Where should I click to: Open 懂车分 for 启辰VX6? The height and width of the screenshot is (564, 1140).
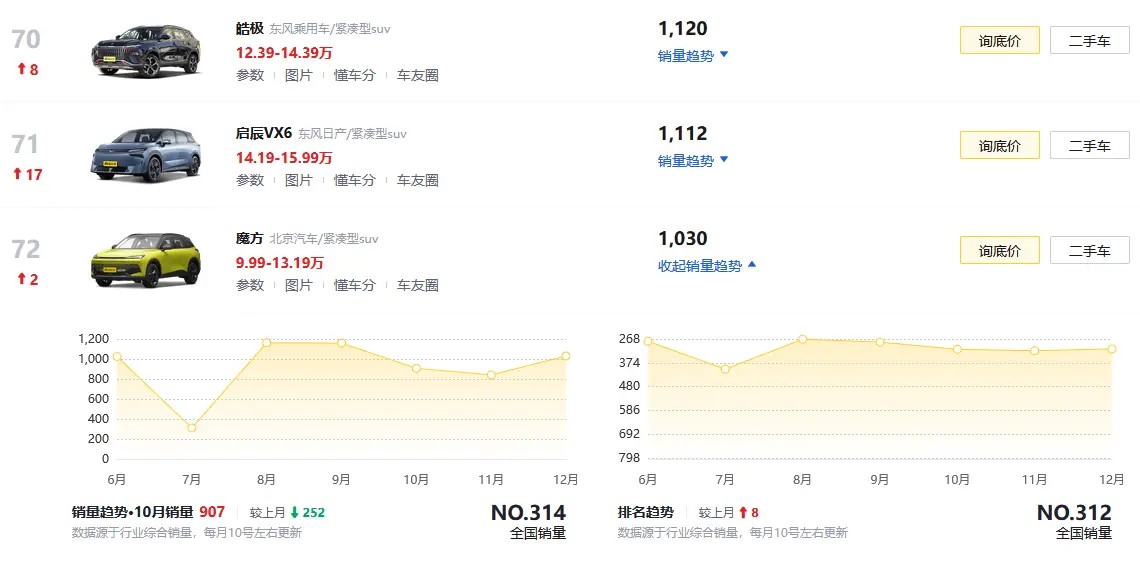tap(354, 180)
